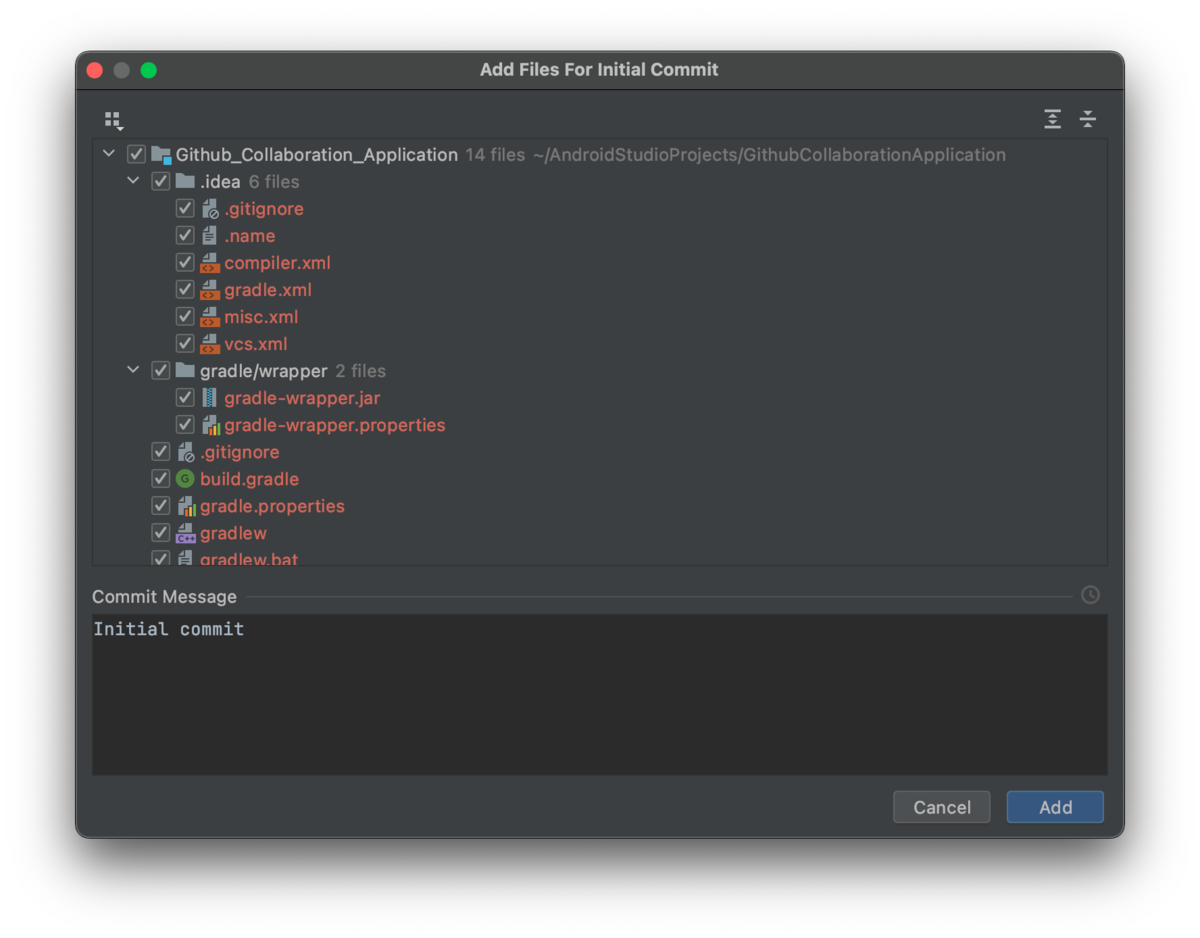Click the gradle.properties file icon
Image resolution: width=1200 pixels, height=938 pixels.
186,506
